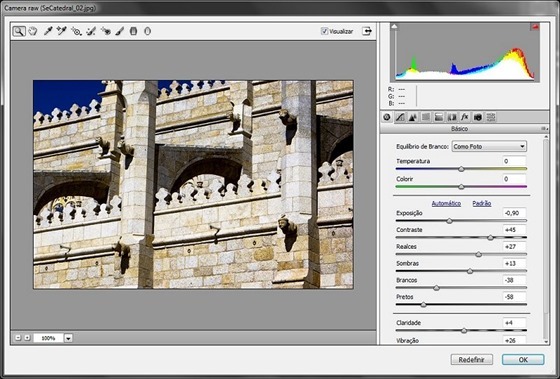Click the cathedral preview image

[193, 184]
